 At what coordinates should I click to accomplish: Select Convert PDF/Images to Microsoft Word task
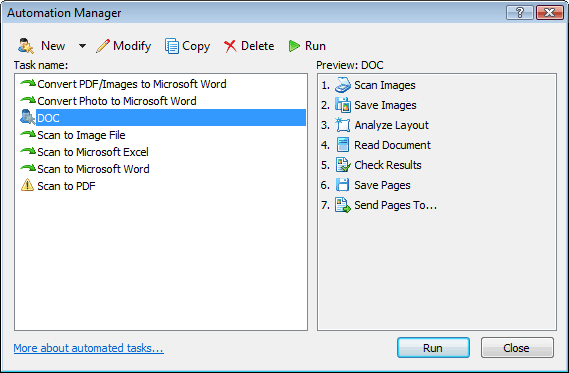pyautogui.click(x=132, y=84)
